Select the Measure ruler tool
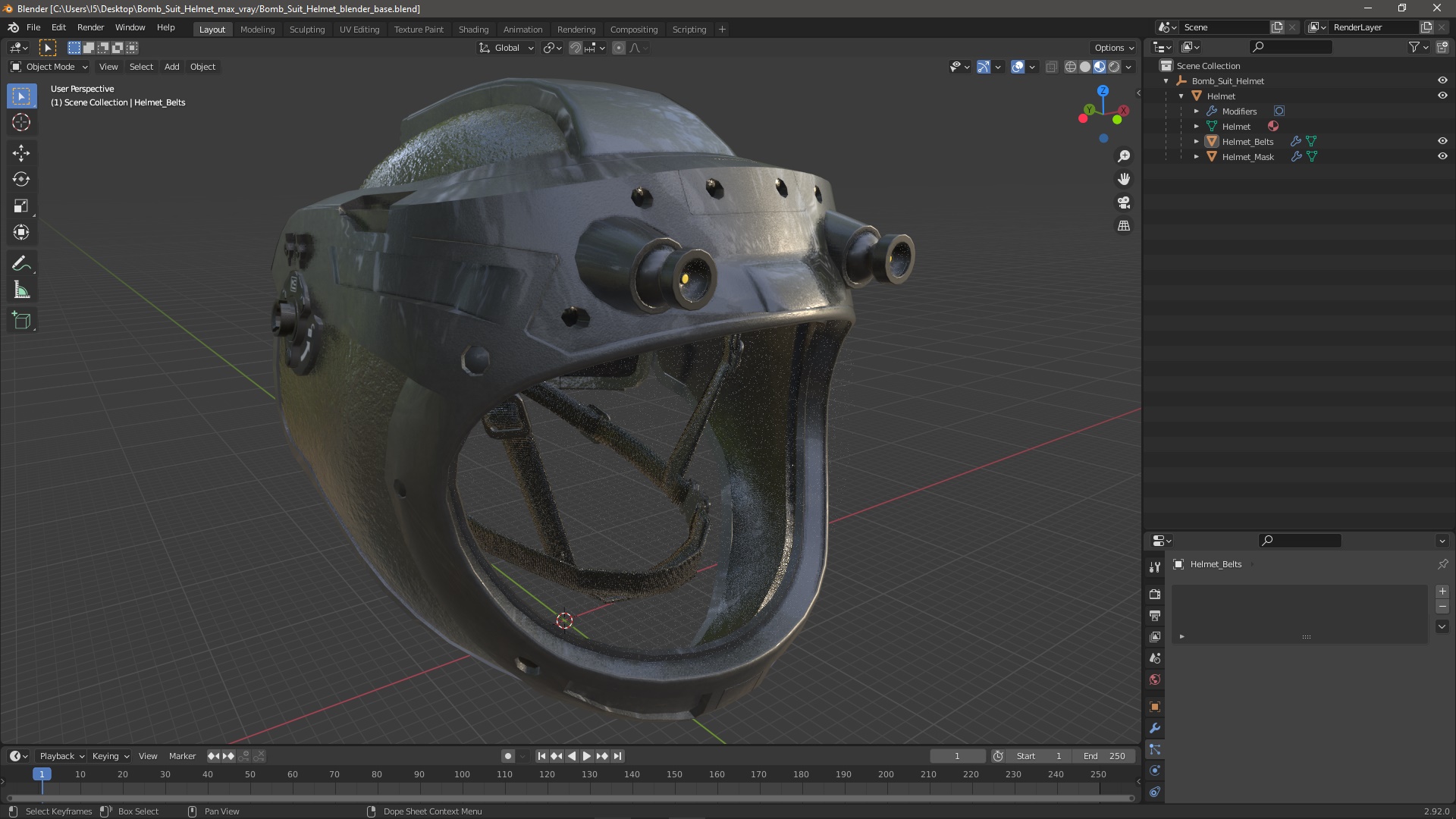This screenshot has height=819, width=1456. point(21,290)
